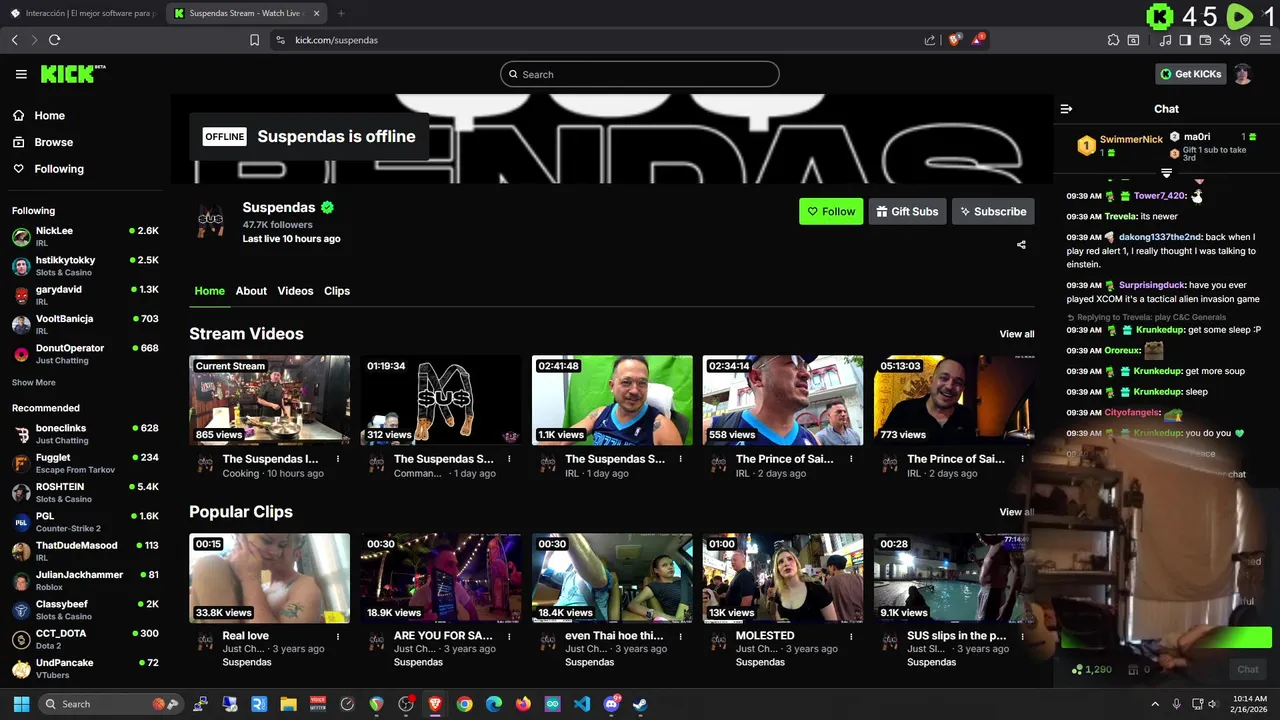
Task: Play the Real love clip thumbnail
Action: point(270,578)
